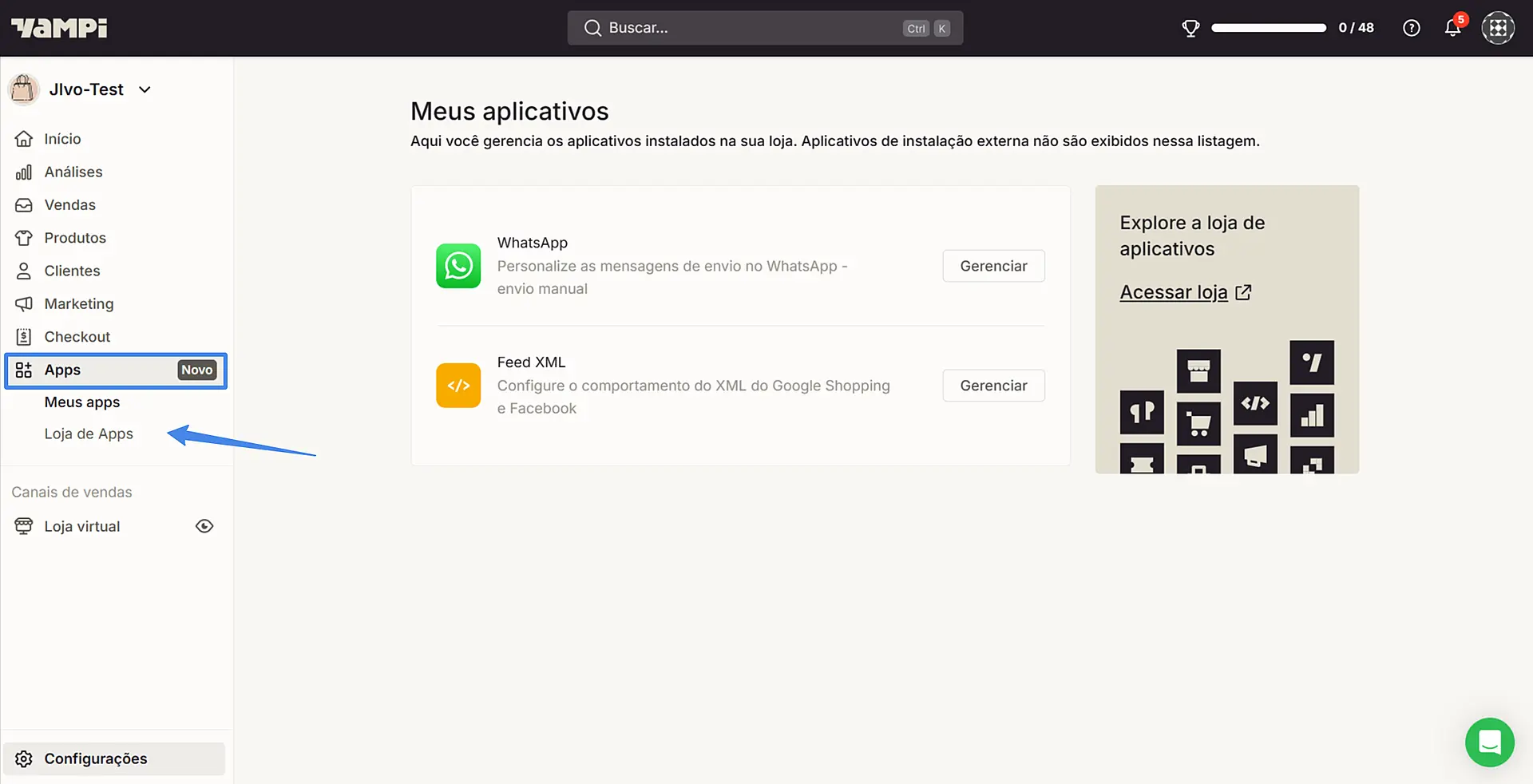Open the user account avatar menu

coord(1498,28)
